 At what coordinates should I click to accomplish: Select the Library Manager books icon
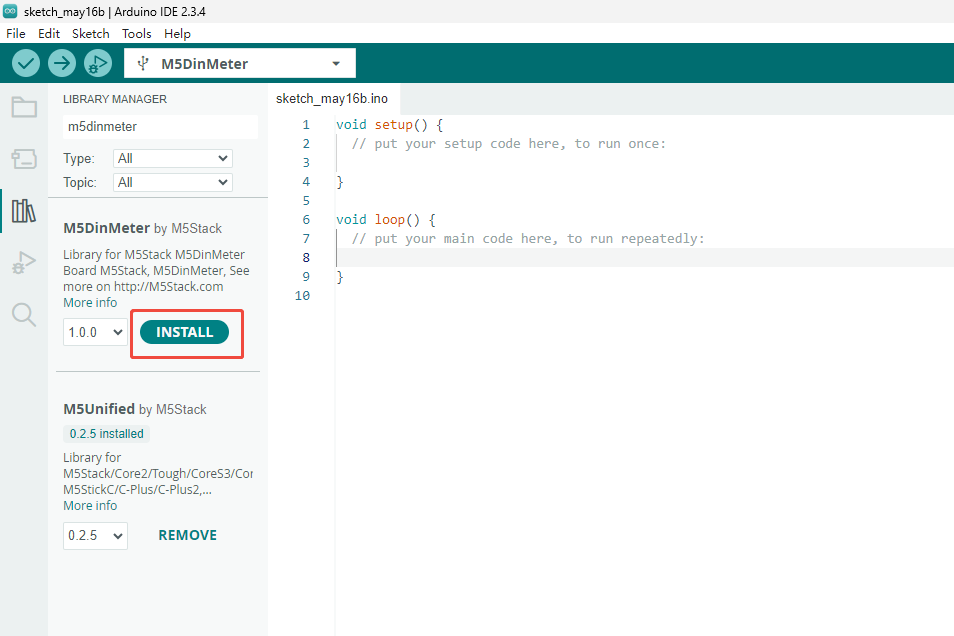pyautogui.click(x=24, y=211)
